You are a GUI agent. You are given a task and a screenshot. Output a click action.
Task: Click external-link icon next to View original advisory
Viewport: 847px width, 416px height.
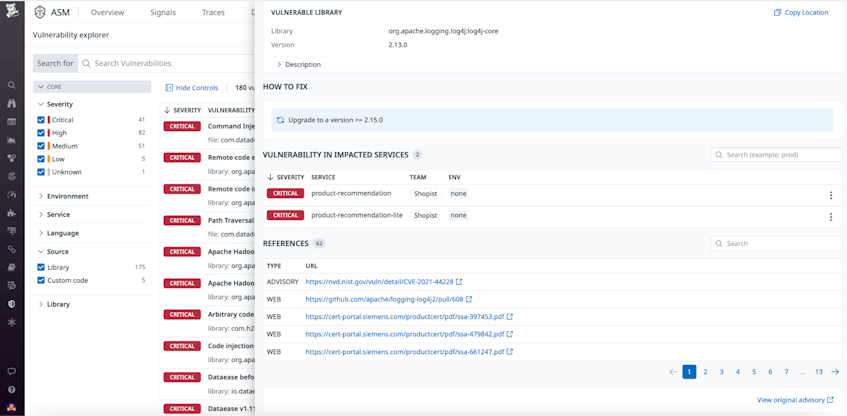[x=830, y=400]
